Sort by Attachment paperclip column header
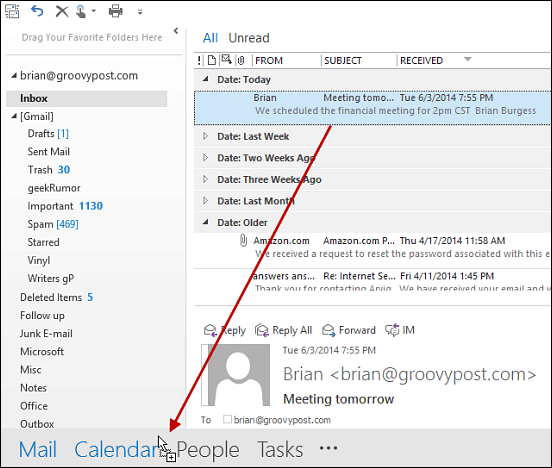 [x=241, y=61]
